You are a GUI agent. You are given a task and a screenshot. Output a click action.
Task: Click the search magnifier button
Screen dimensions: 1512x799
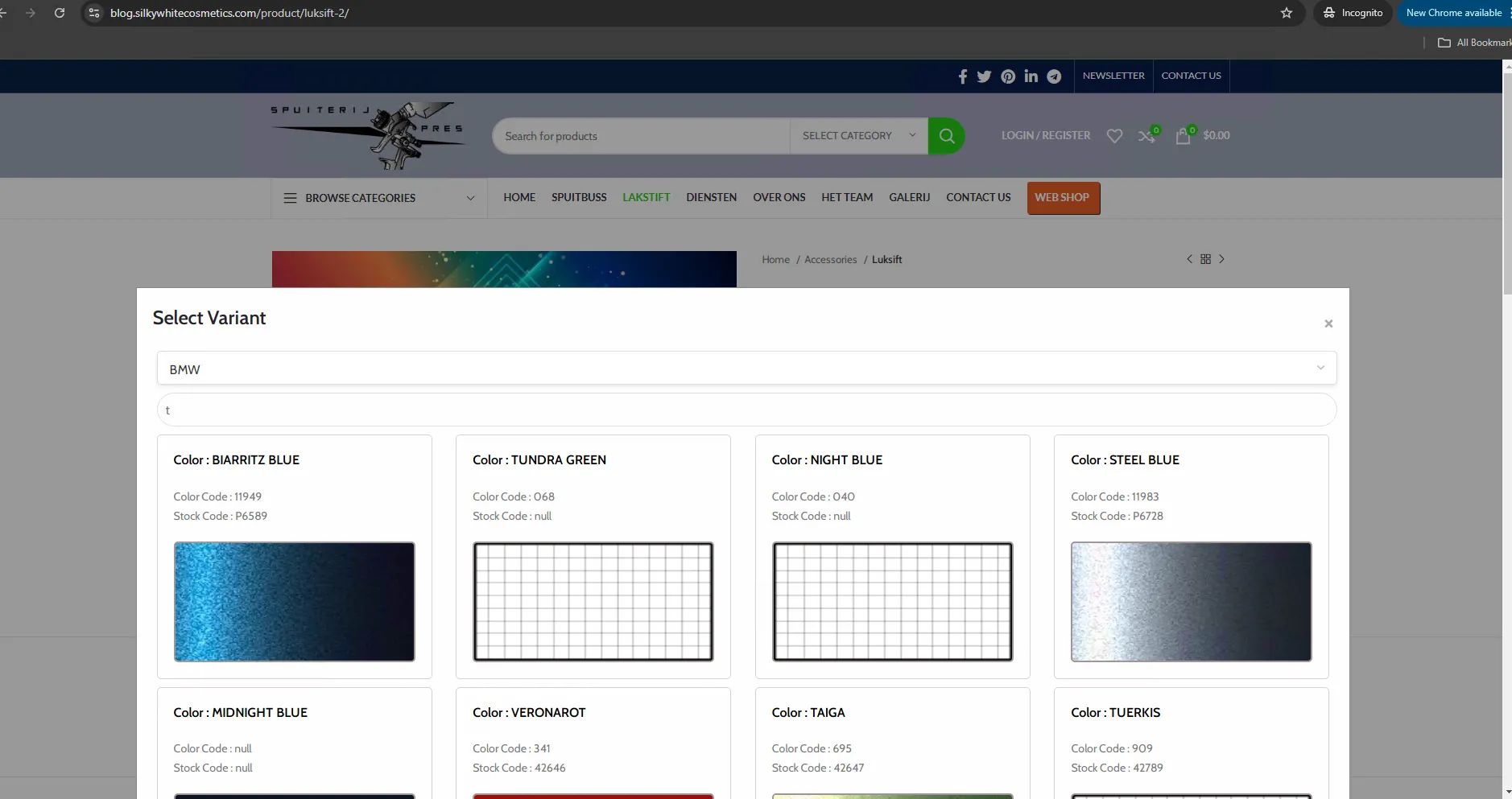click(946, 135)
